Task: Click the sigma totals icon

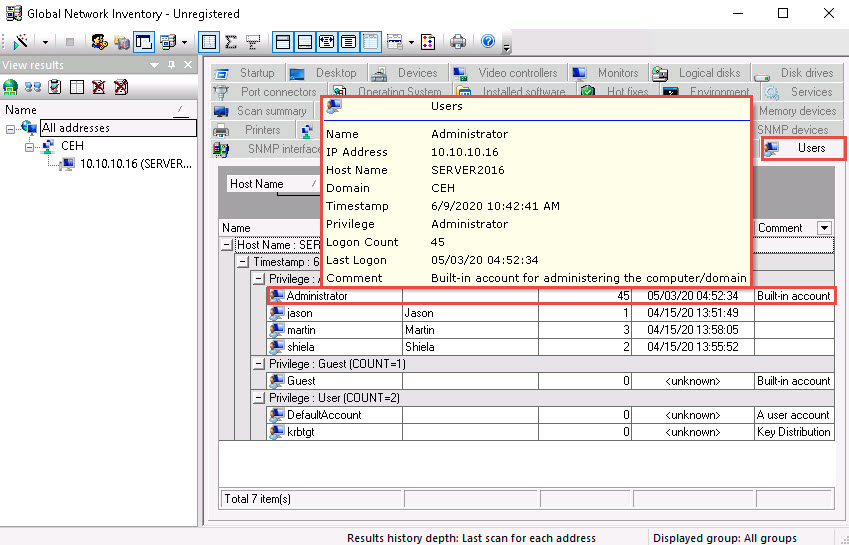Action: point(231,42)
